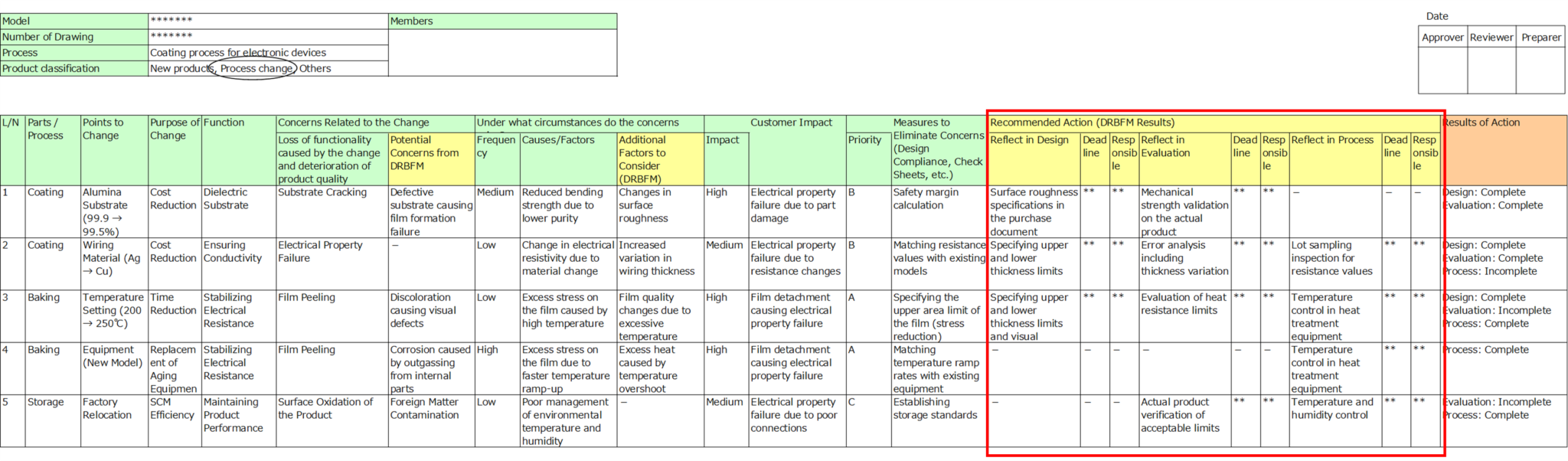
Task: Click the 'Members' header cell
Action: pyautogui.click(x=502, y=21)
